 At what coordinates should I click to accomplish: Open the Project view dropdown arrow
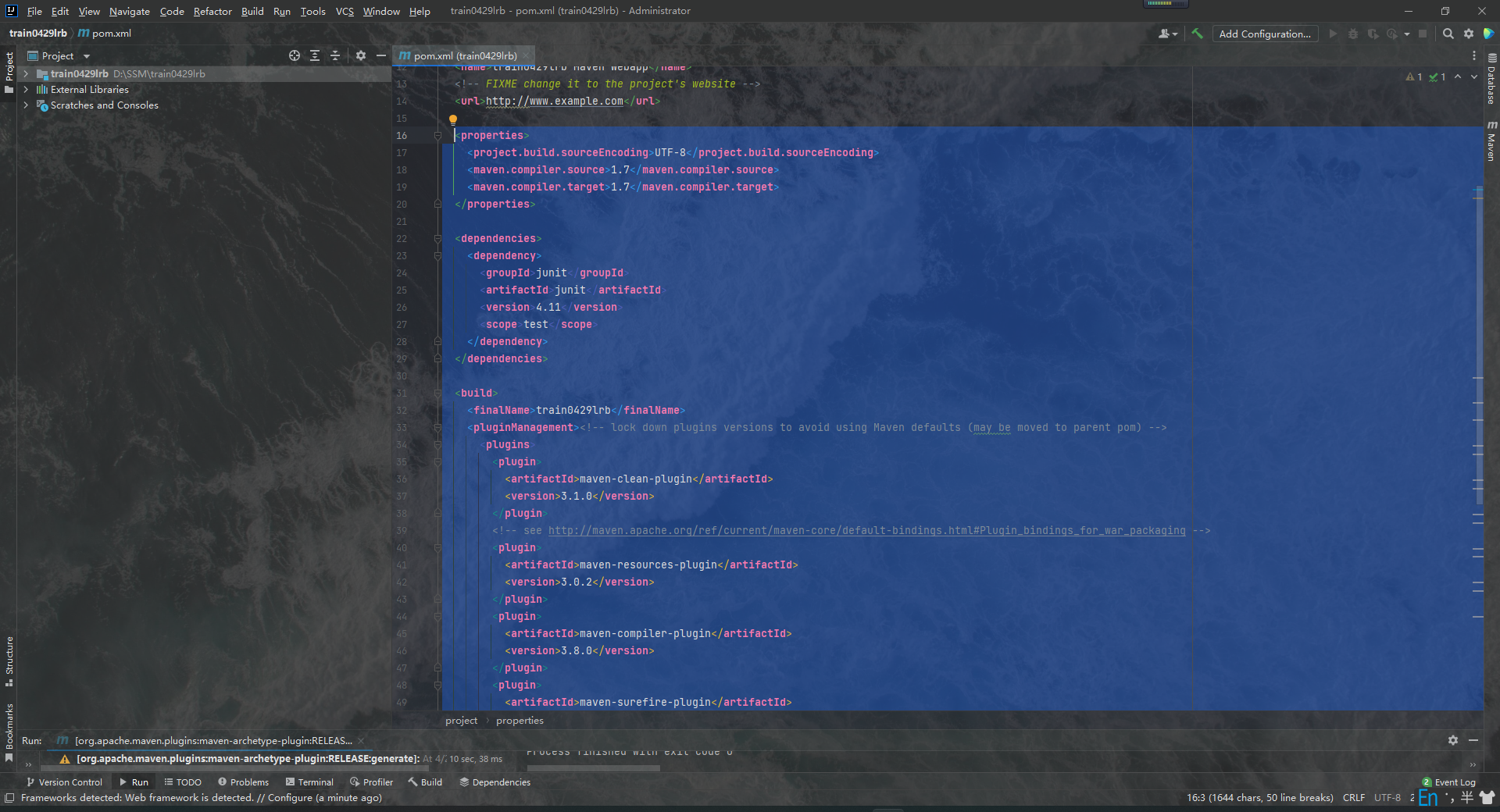point(87,56)
